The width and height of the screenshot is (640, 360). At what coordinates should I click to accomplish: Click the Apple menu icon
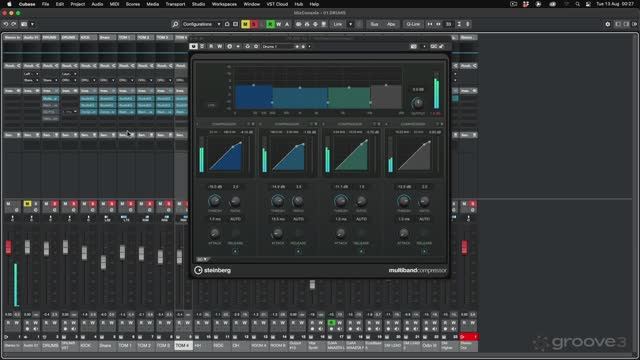click(x=9, y=4)
